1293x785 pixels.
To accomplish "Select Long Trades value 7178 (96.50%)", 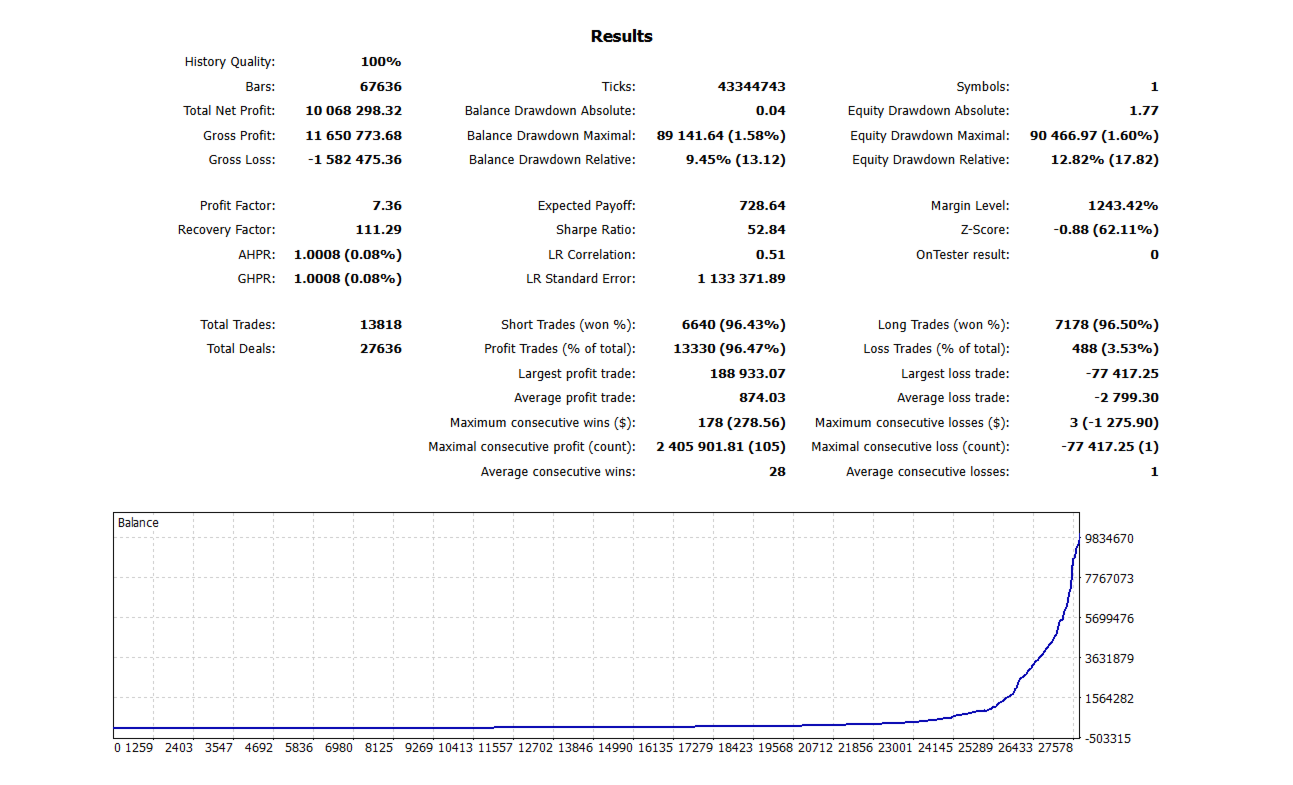I will pos(1108,325).
